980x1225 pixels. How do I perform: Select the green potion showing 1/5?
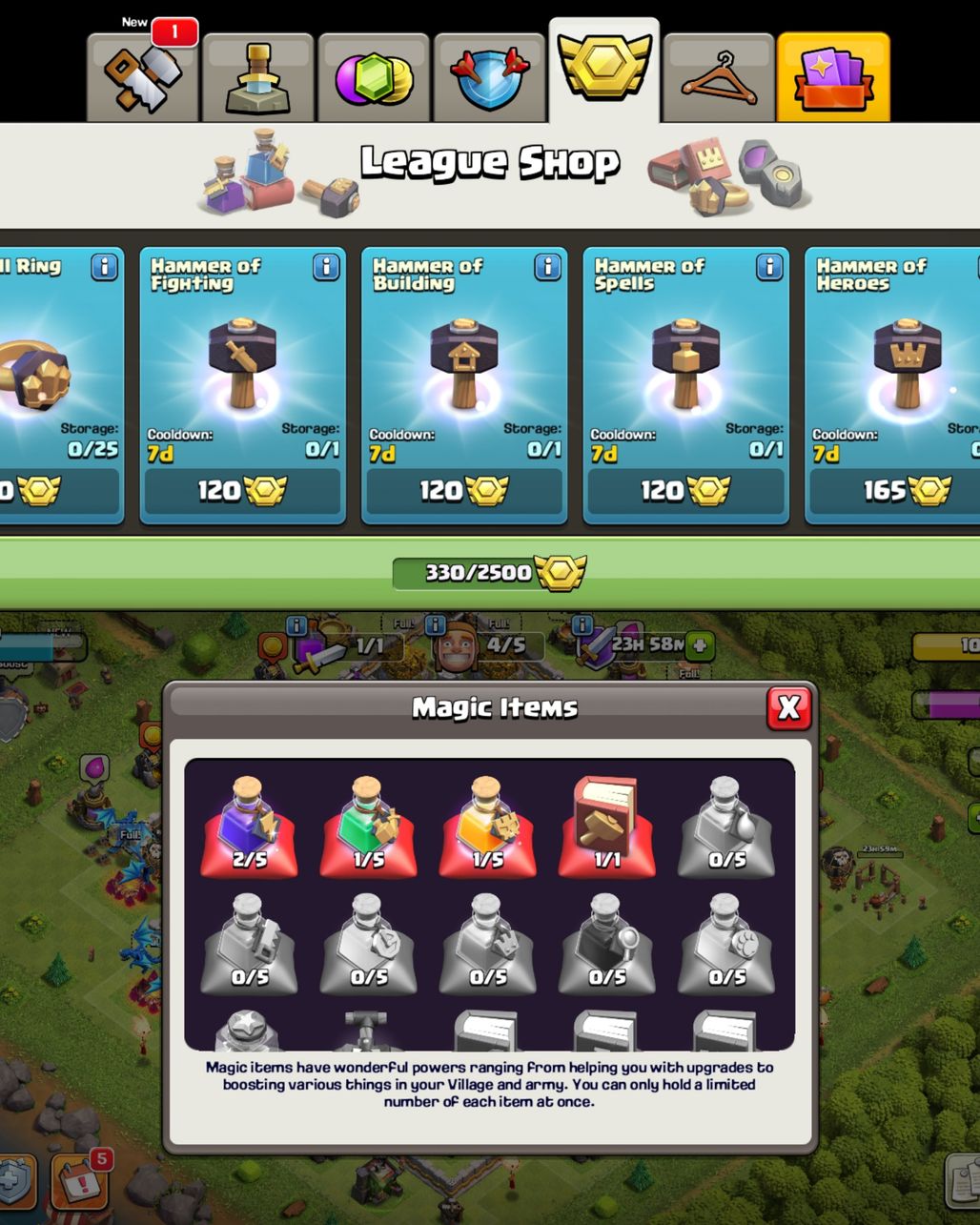(368, 827)
